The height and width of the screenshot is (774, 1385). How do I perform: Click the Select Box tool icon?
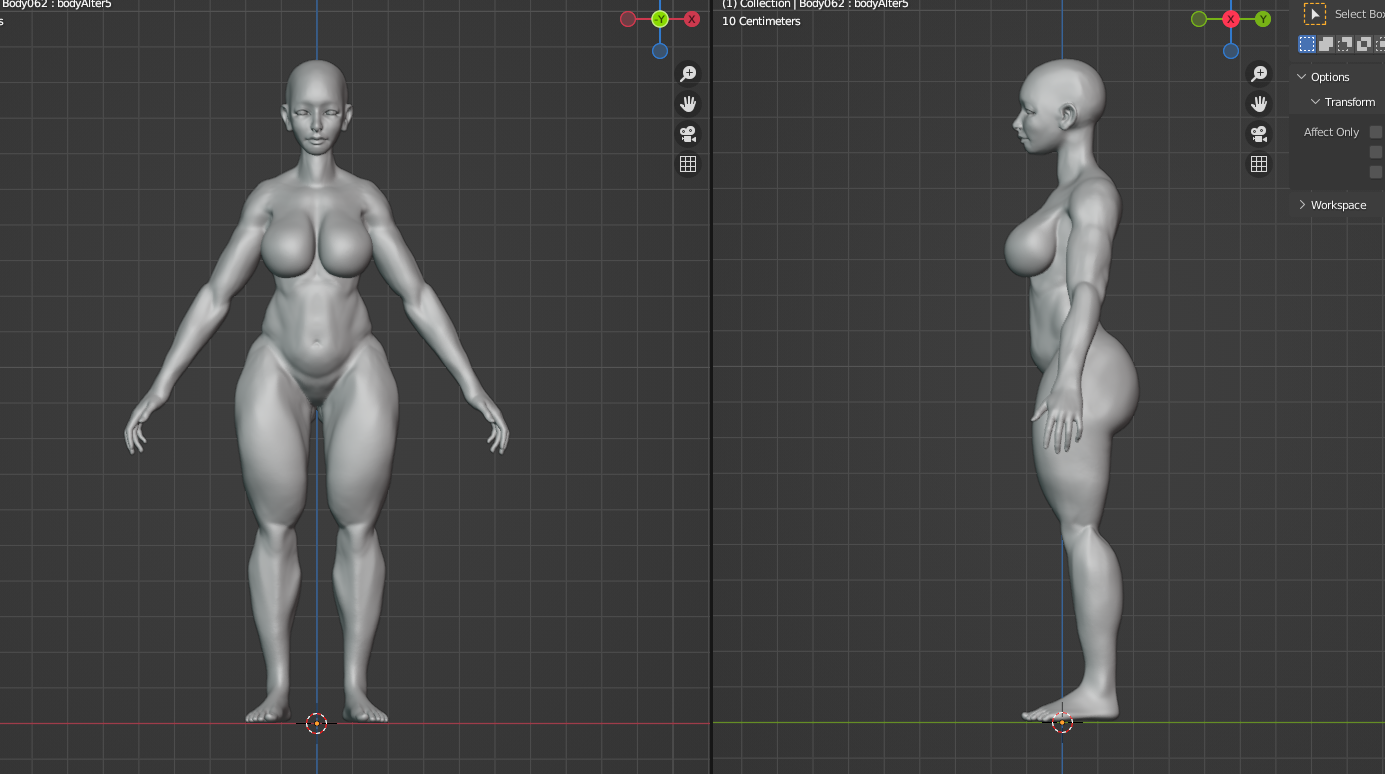(1315, 14)
